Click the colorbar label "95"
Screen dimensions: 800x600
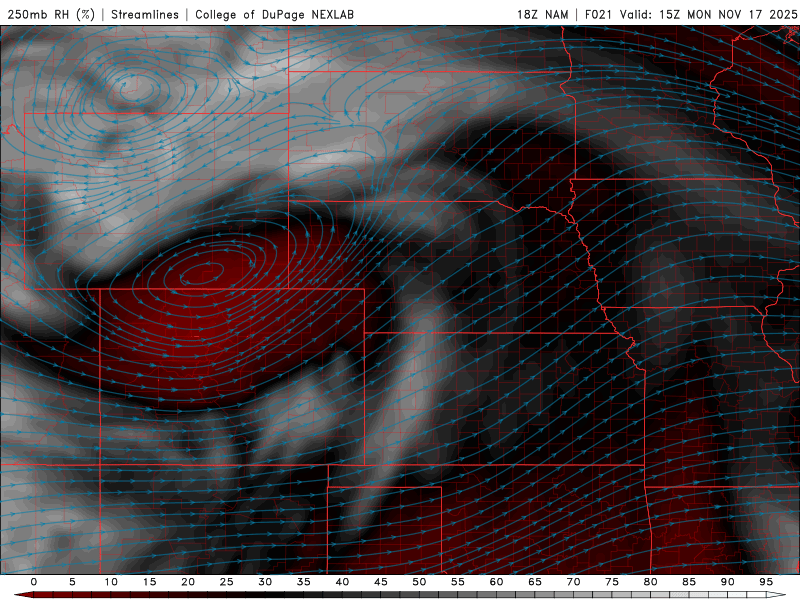click(x=765, y=582)
